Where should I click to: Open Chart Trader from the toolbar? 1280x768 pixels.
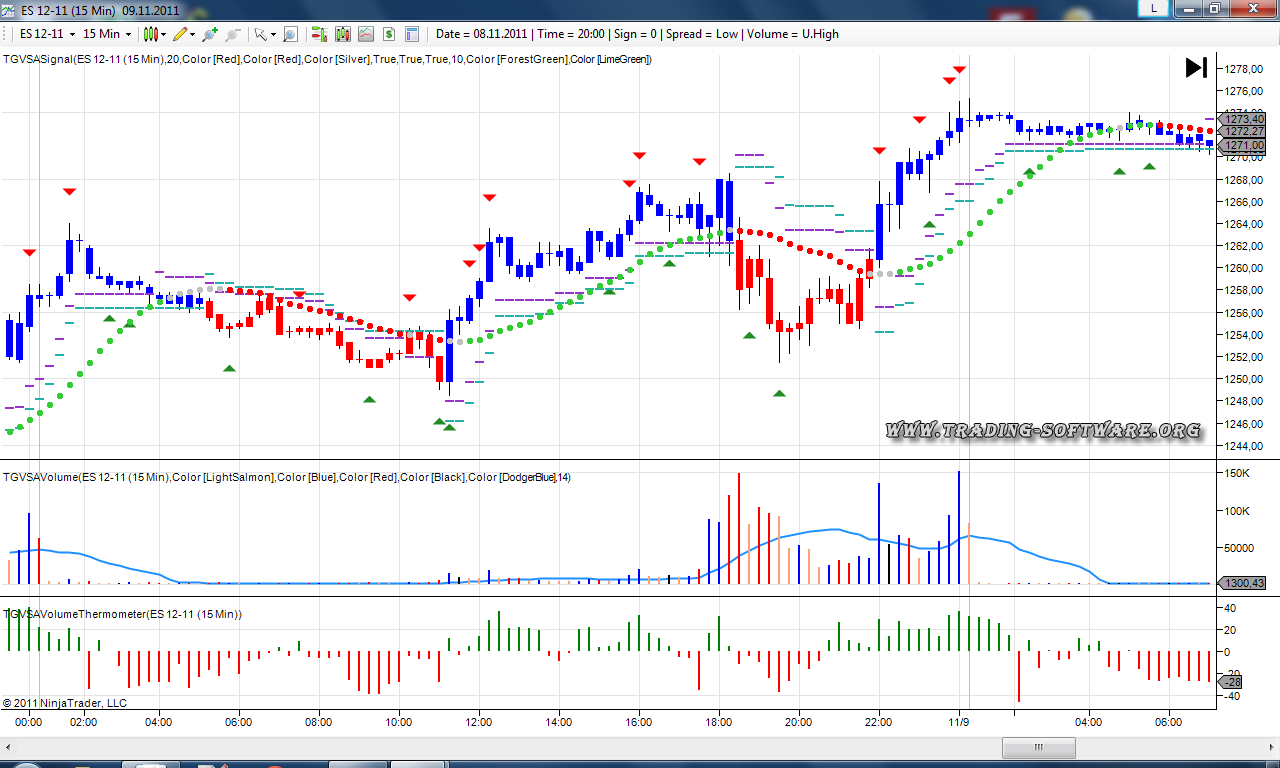click(x=320, y=34)
